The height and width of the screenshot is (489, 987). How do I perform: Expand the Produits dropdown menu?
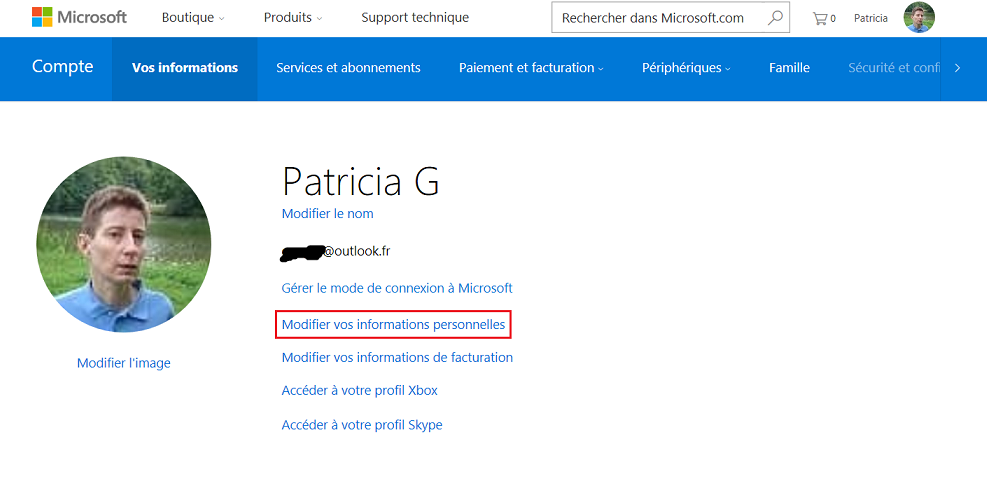tap(293, 18)
